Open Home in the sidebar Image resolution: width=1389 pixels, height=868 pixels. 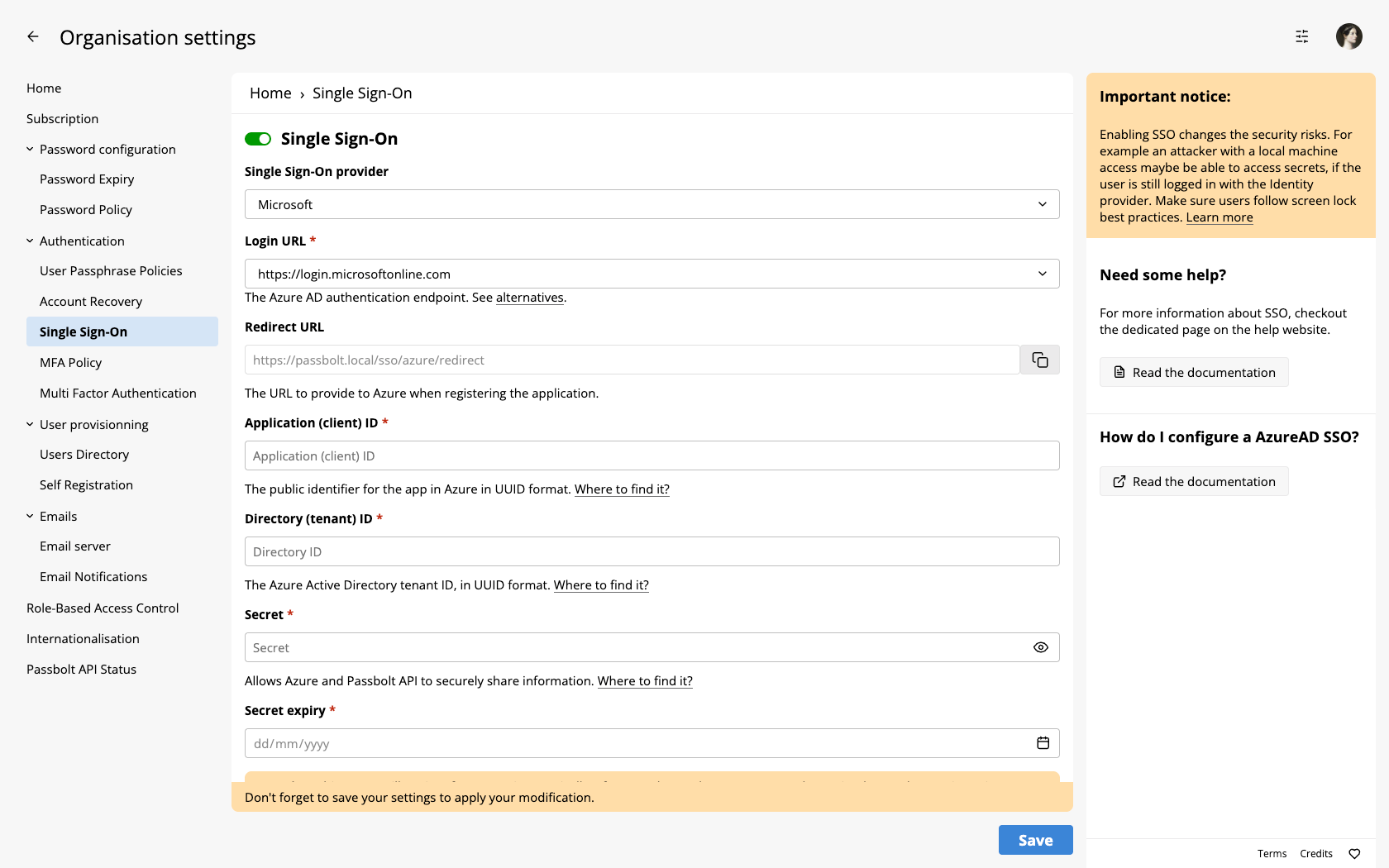tap(44, 88)
